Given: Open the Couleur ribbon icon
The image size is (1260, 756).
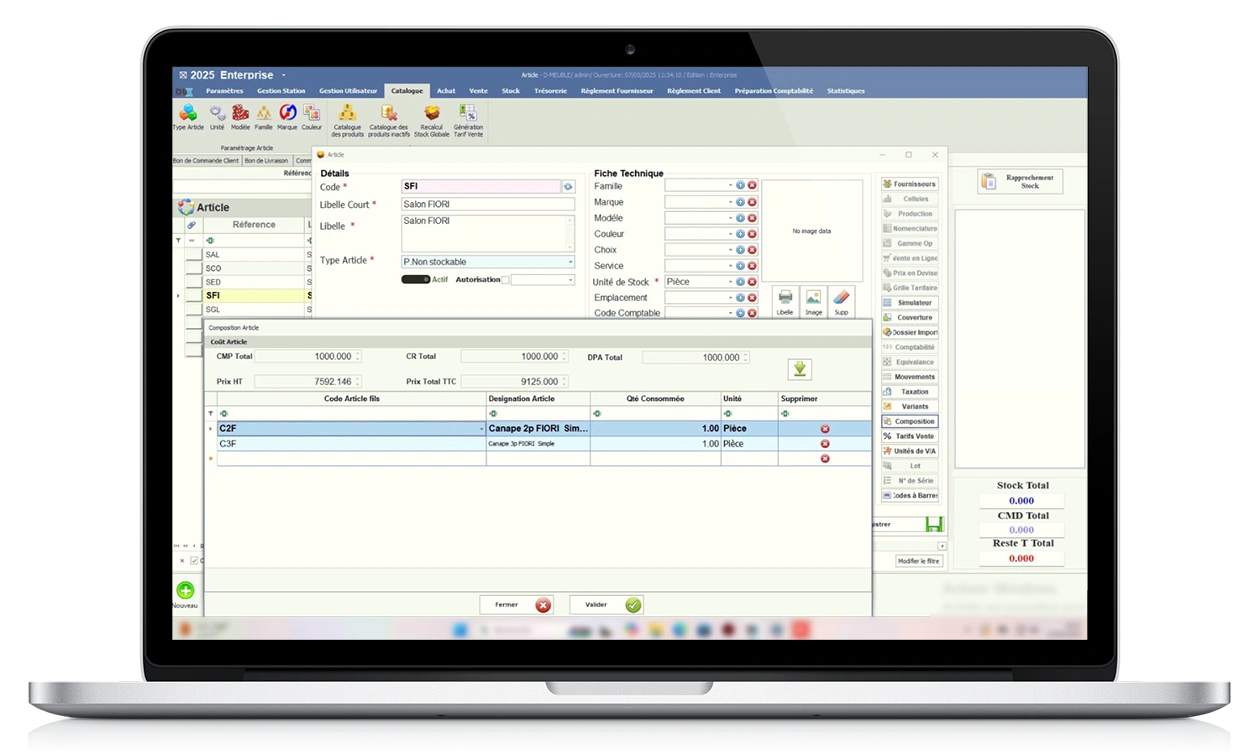Looking at the screenshot, I should (312, 117).
